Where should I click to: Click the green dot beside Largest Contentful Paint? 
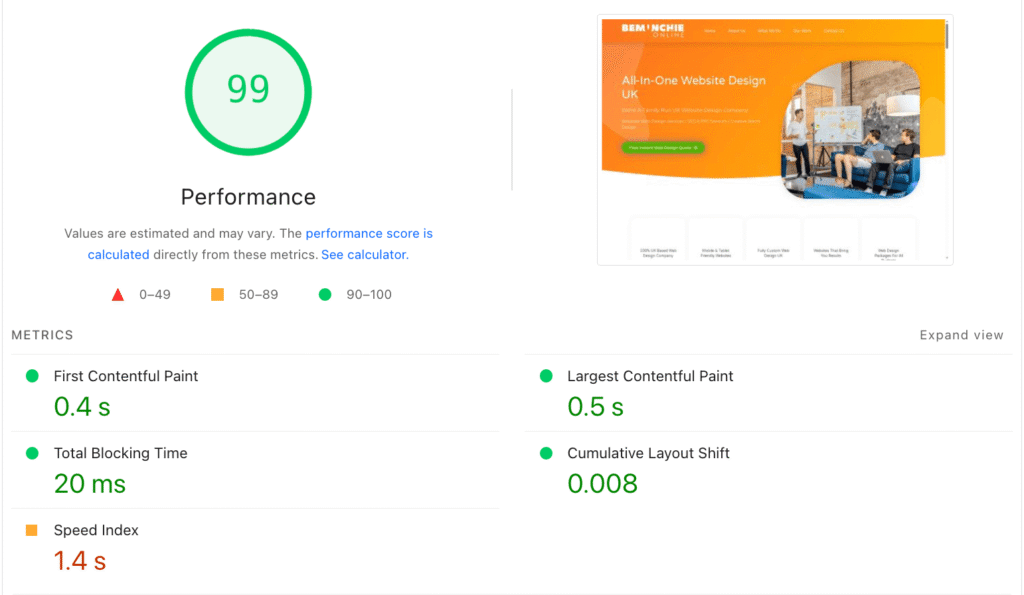tap(546, 376)
